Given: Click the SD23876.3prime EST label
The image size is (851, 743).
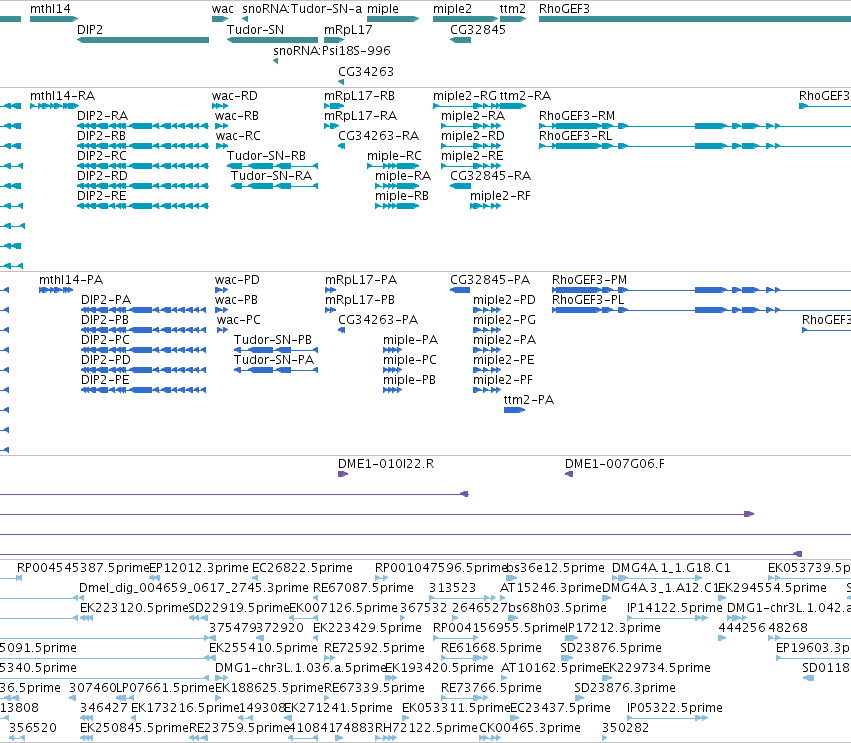Looking at the screenshot, I should [625, 688].
